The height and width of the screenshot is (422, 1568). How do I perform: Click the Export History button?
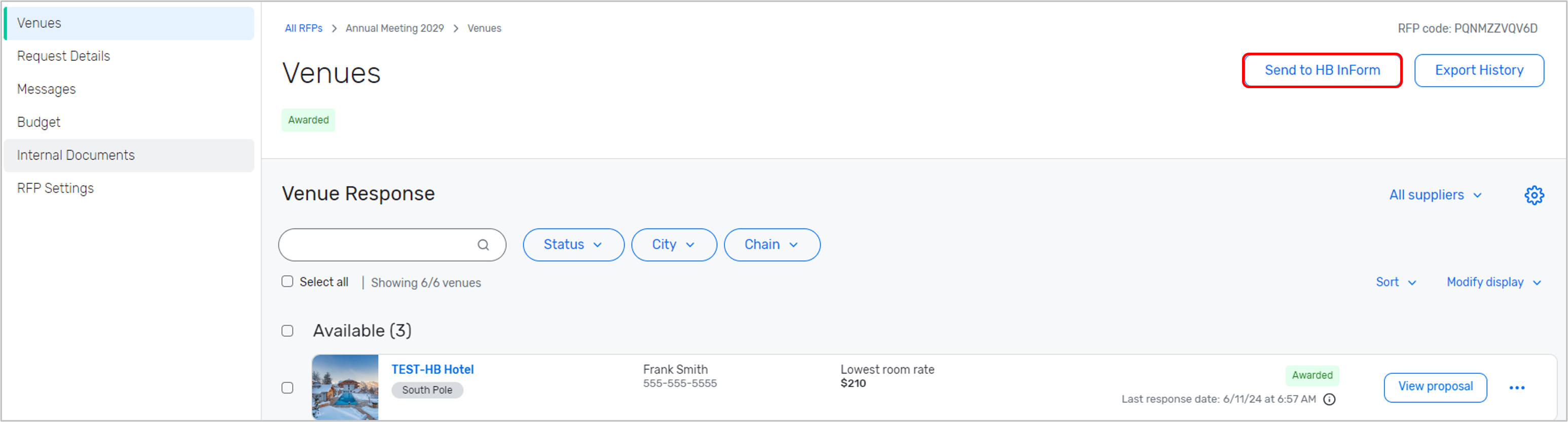pos(1478,70)
